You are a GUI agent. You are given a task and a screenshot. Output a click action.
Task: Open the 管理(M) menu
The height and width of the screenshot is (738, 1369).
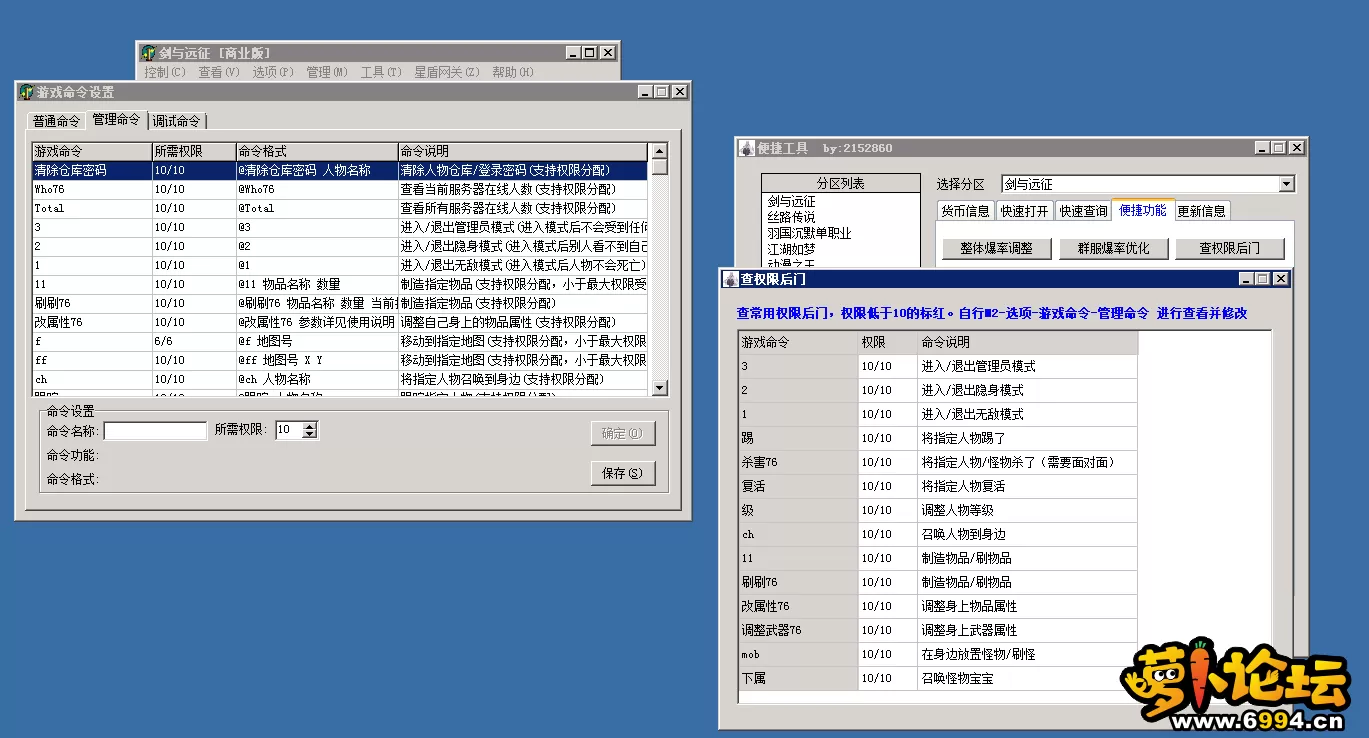pos(327,72)
